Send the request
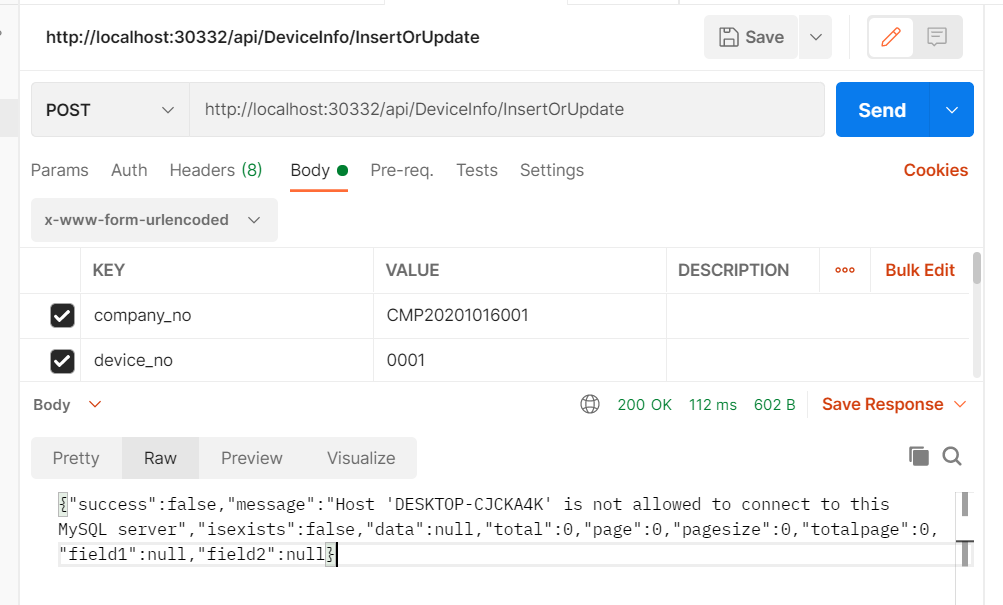Screen dimensions: 1003x605 [882, 109]
